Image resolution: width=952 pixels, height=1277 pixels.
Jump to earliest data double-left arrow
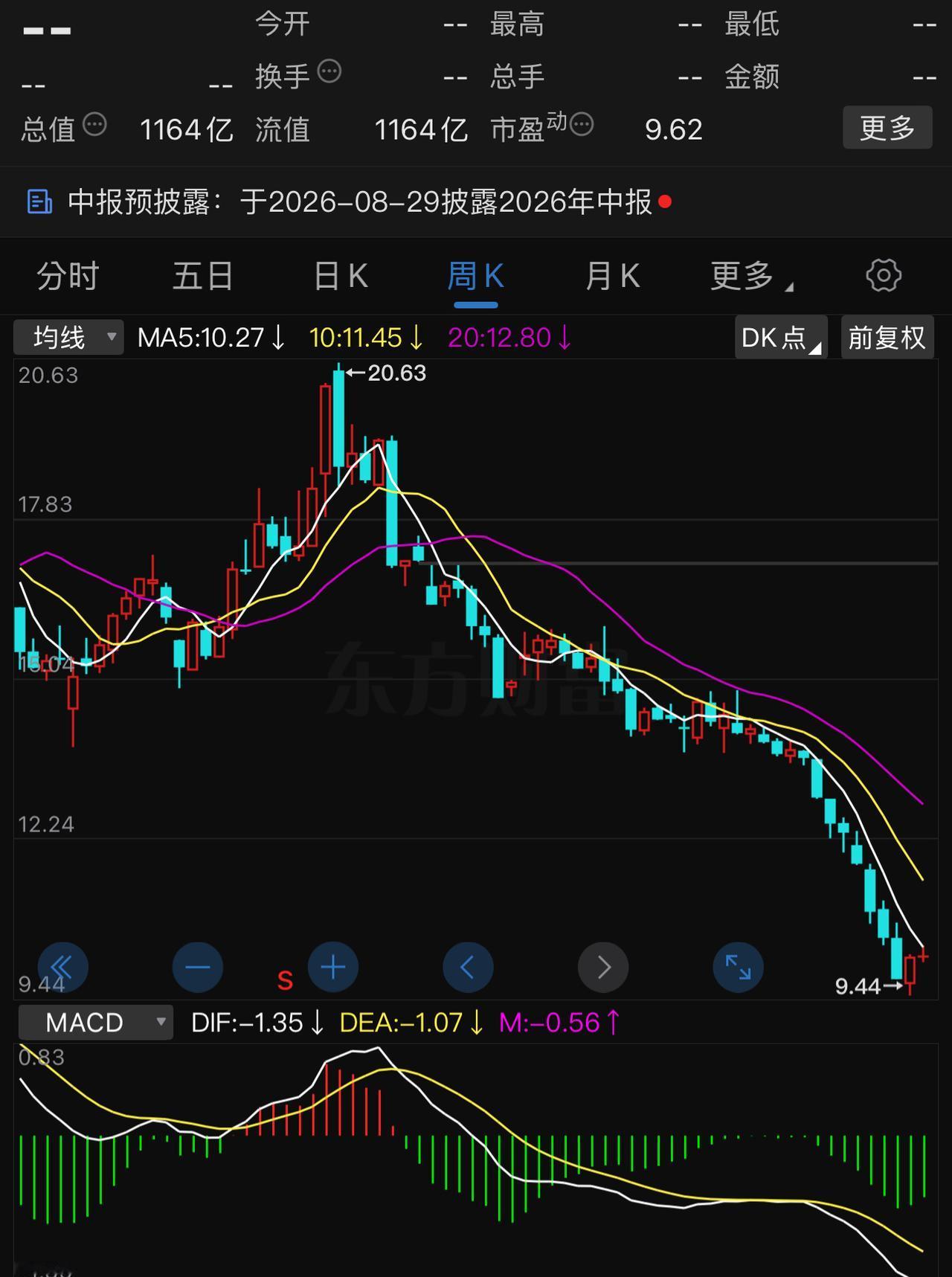(63, 967)
